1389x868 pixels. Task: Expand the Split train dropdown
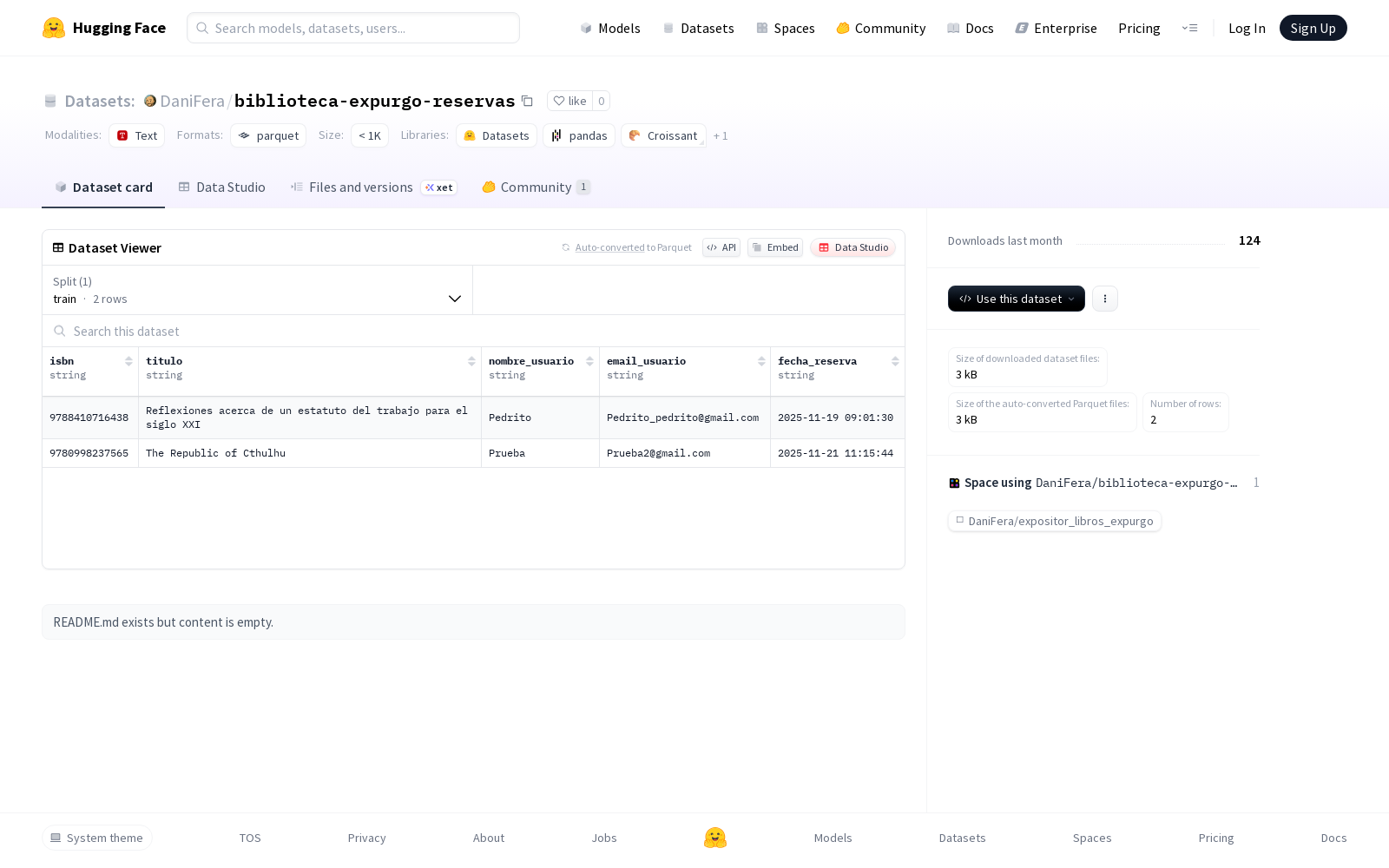coord(258,290)
